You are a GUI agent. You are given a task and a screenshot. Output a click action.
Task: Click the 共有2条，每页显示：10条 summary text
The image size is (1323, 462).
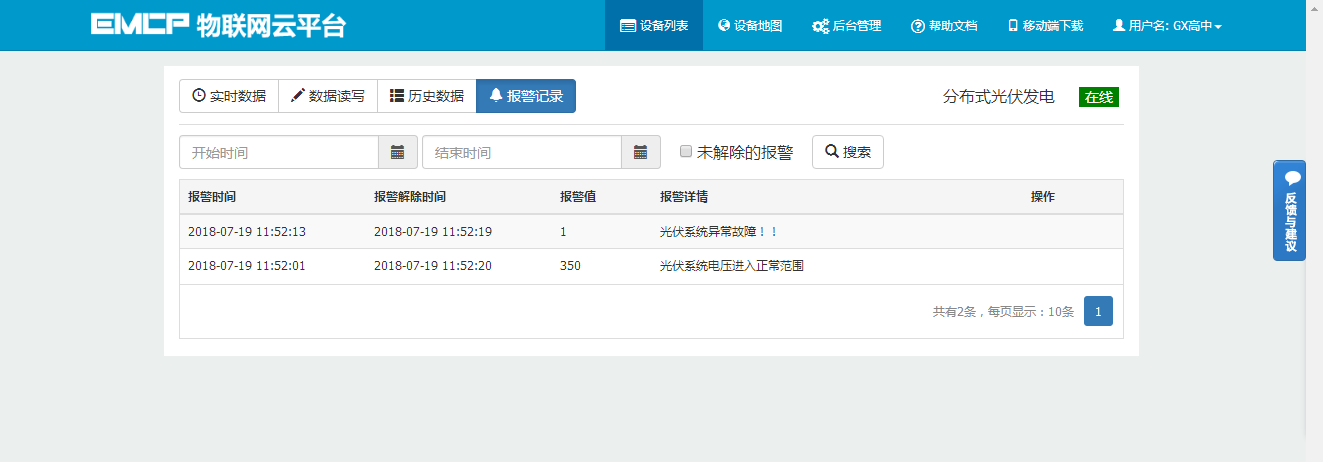coord(1003,312)
